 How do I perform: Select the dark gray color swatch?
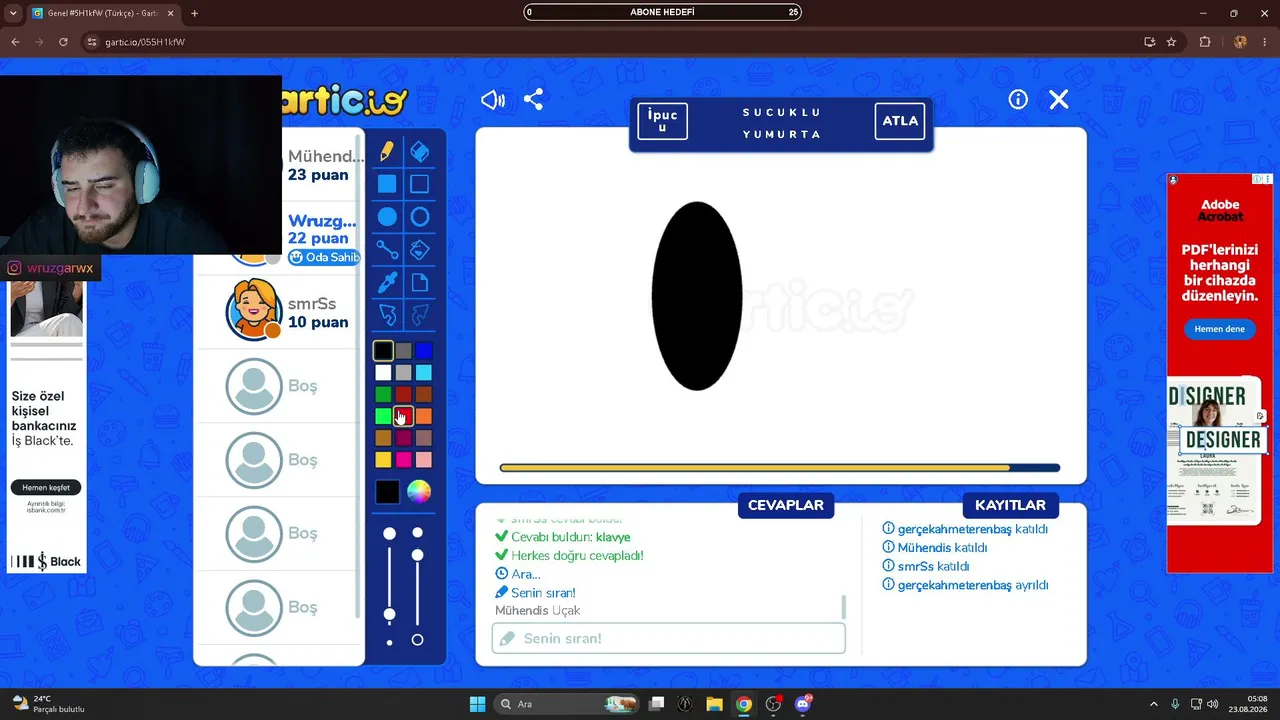(x=403, y=351)
